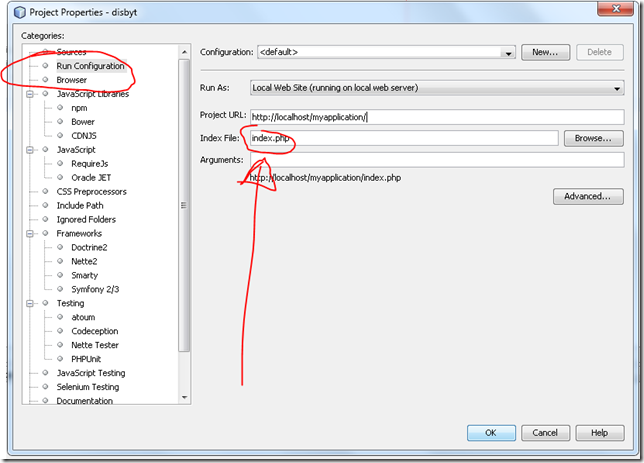This screenshot has height=463, width=644.
Task: Open Help for project properties
Action: pos(600,433)
